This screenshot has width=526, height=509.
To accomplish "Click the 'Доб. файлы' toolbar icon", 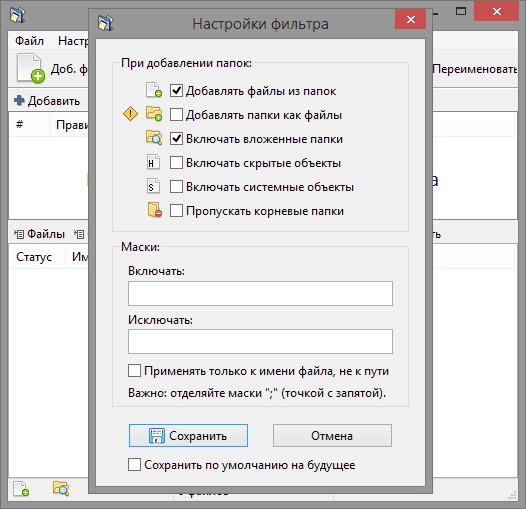I will pos(31,68).
